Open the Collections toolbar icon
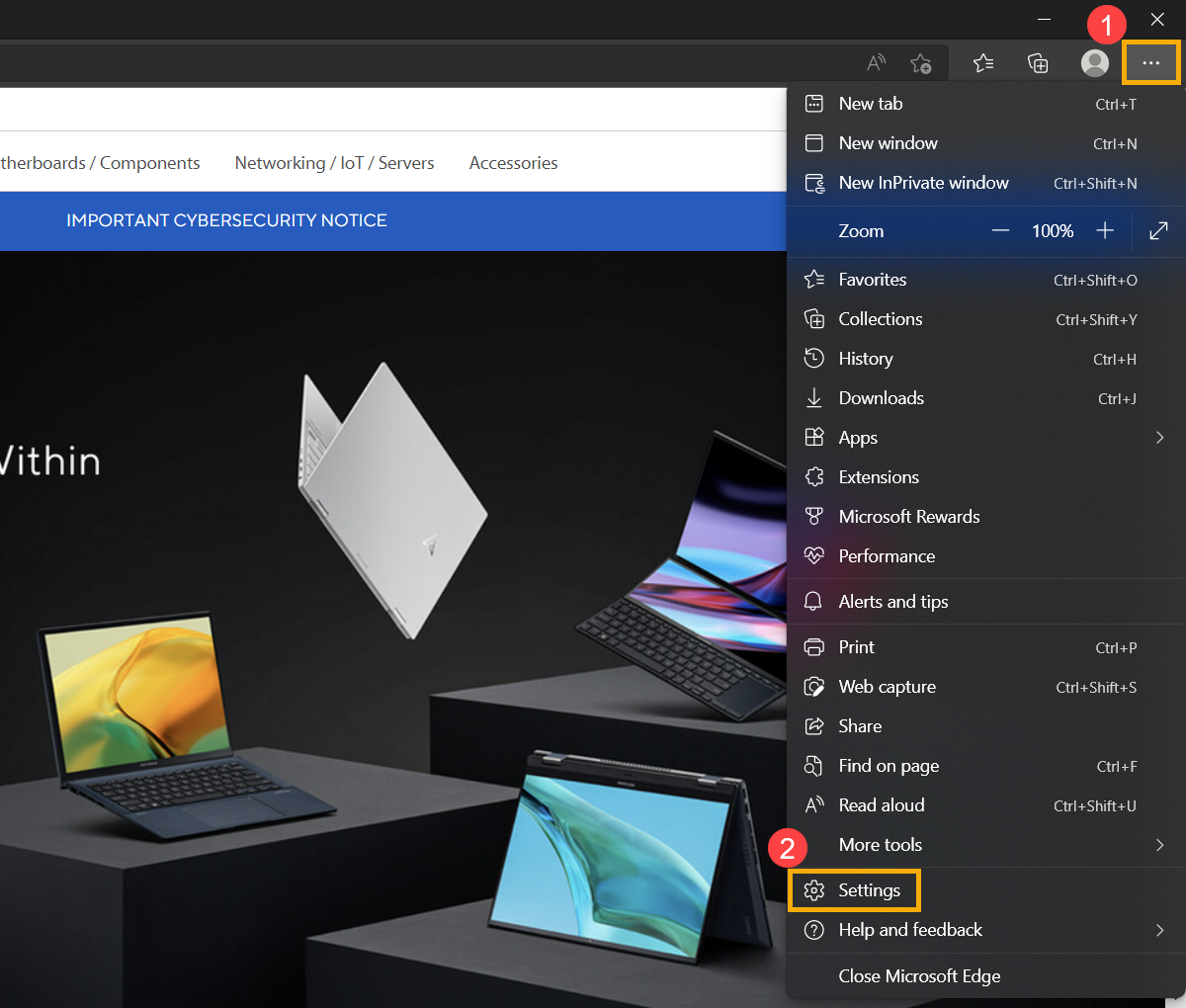This screenshot has width=1186, height=1008. 1038,63
